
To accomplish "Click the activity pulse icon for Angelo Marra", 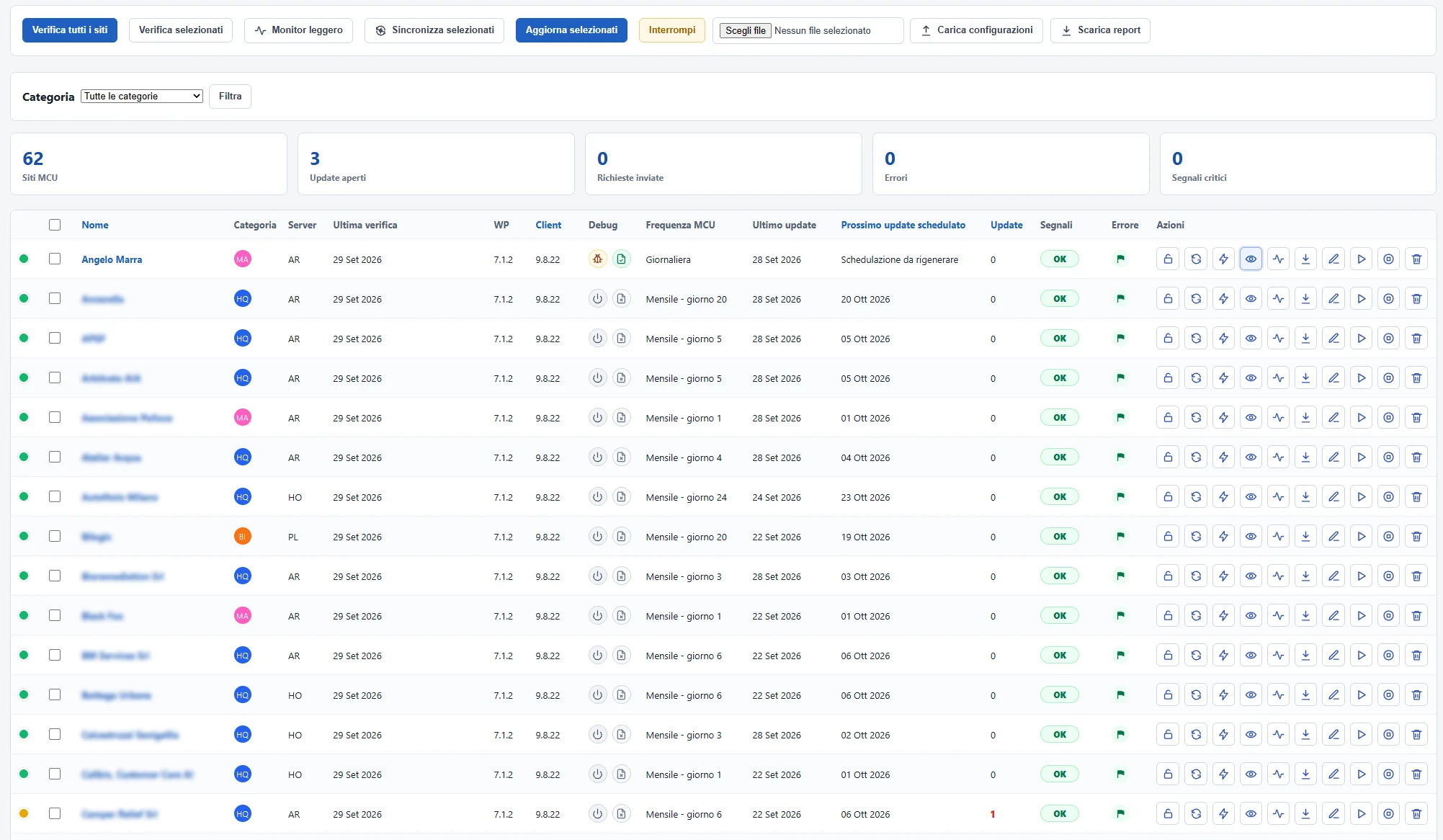I will tap(1278, 259).
